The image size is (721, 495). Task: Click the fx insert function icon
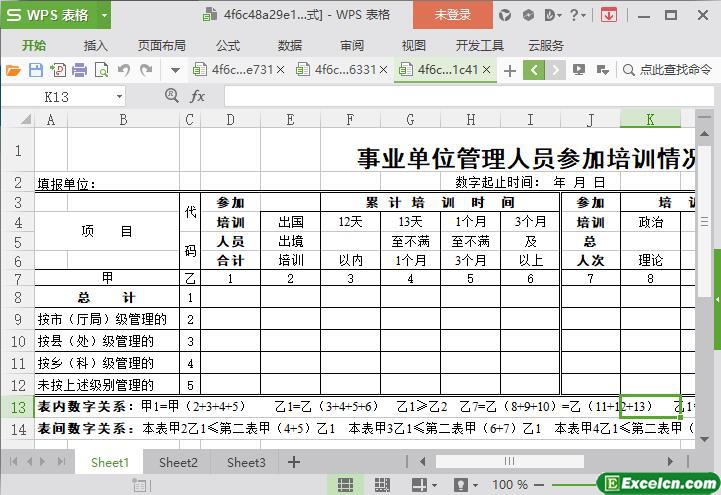(x=198, y=96)
